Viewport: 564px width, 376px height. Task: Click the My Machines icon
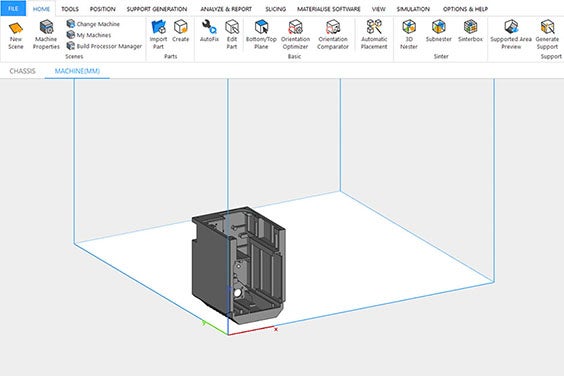(71, 35)
